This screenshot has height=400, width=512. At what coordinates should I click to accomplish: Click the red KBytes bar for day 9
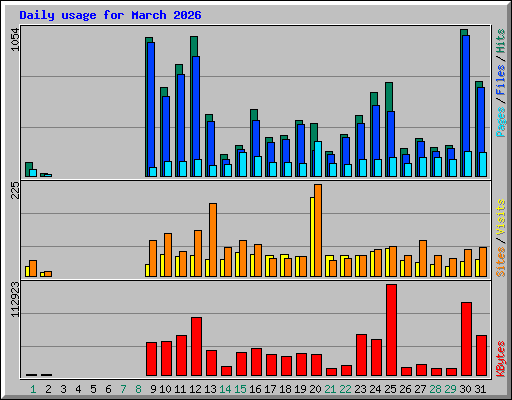[x=152, y=359]
